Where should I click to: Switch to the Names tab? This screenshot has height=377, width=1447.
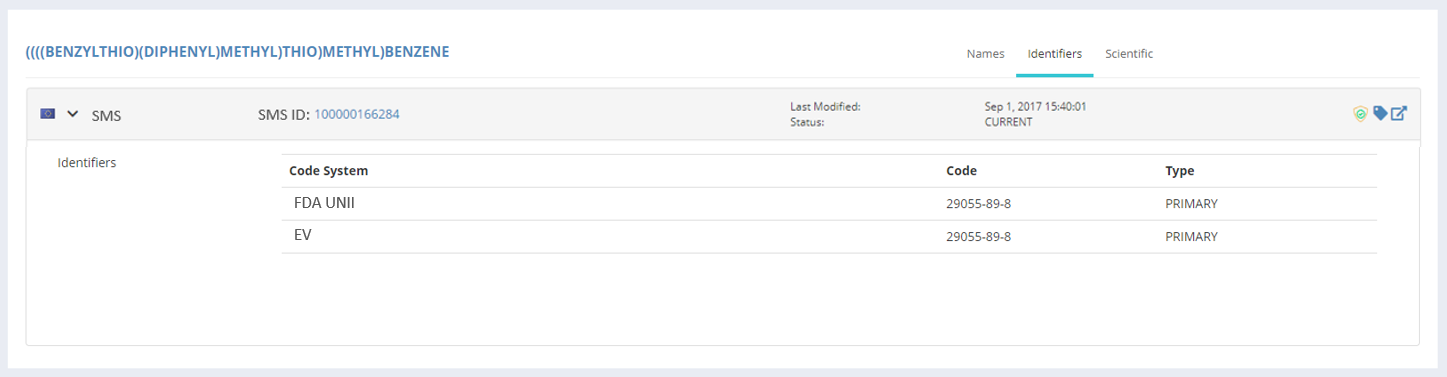point(985,54)
